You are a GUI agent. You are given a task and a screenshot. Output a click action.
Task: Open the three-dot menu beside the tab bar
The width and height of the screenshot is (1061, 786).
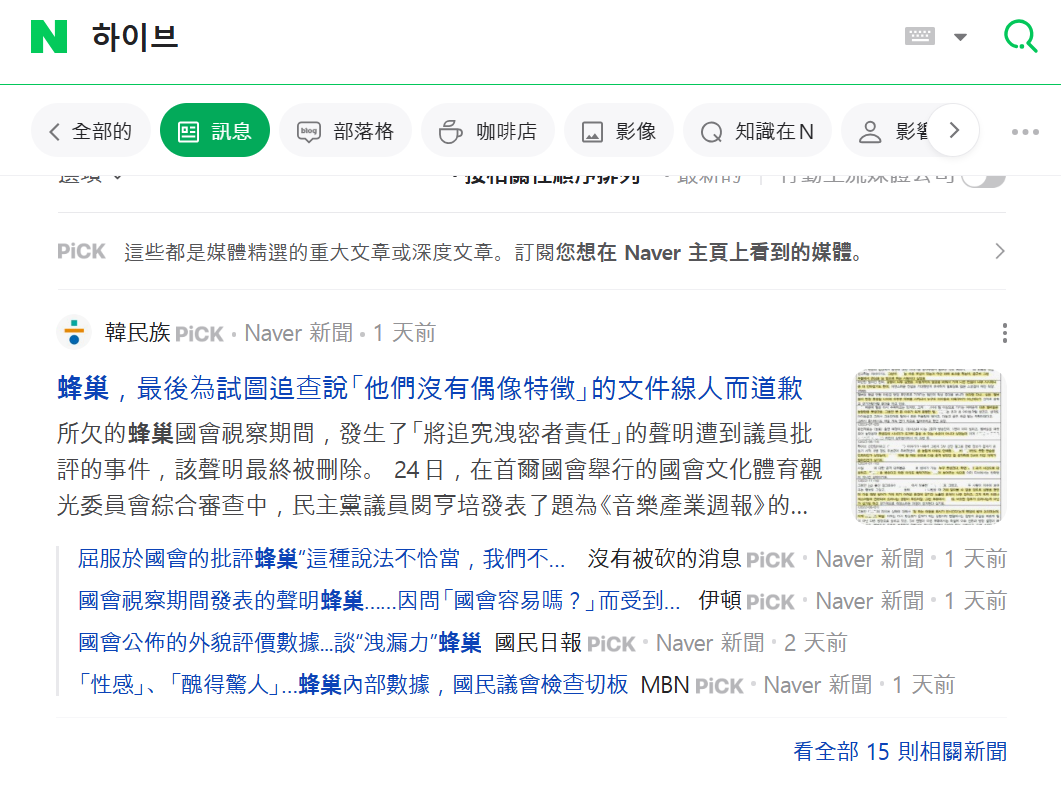coord(1025,132)
